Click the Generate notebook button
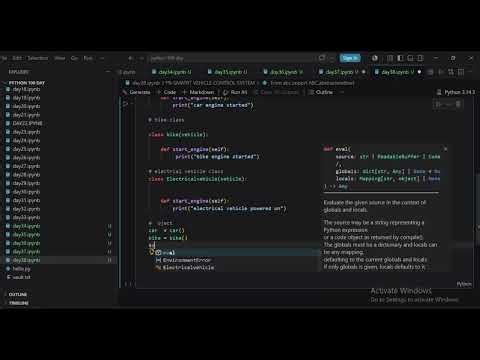Image resolution: width=480 pixels, height=360 pixels. pos(137,92)
